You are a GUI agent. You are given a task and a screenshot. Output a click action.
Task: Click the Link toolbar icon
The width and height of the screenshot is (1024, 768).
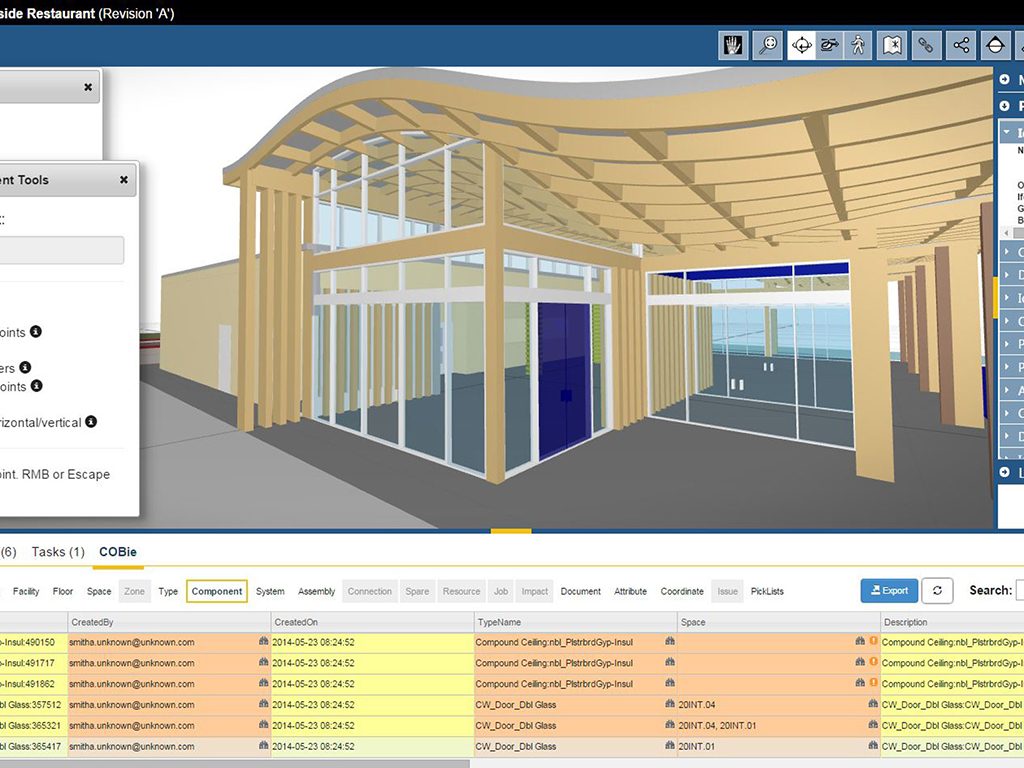tap(926, 45)
